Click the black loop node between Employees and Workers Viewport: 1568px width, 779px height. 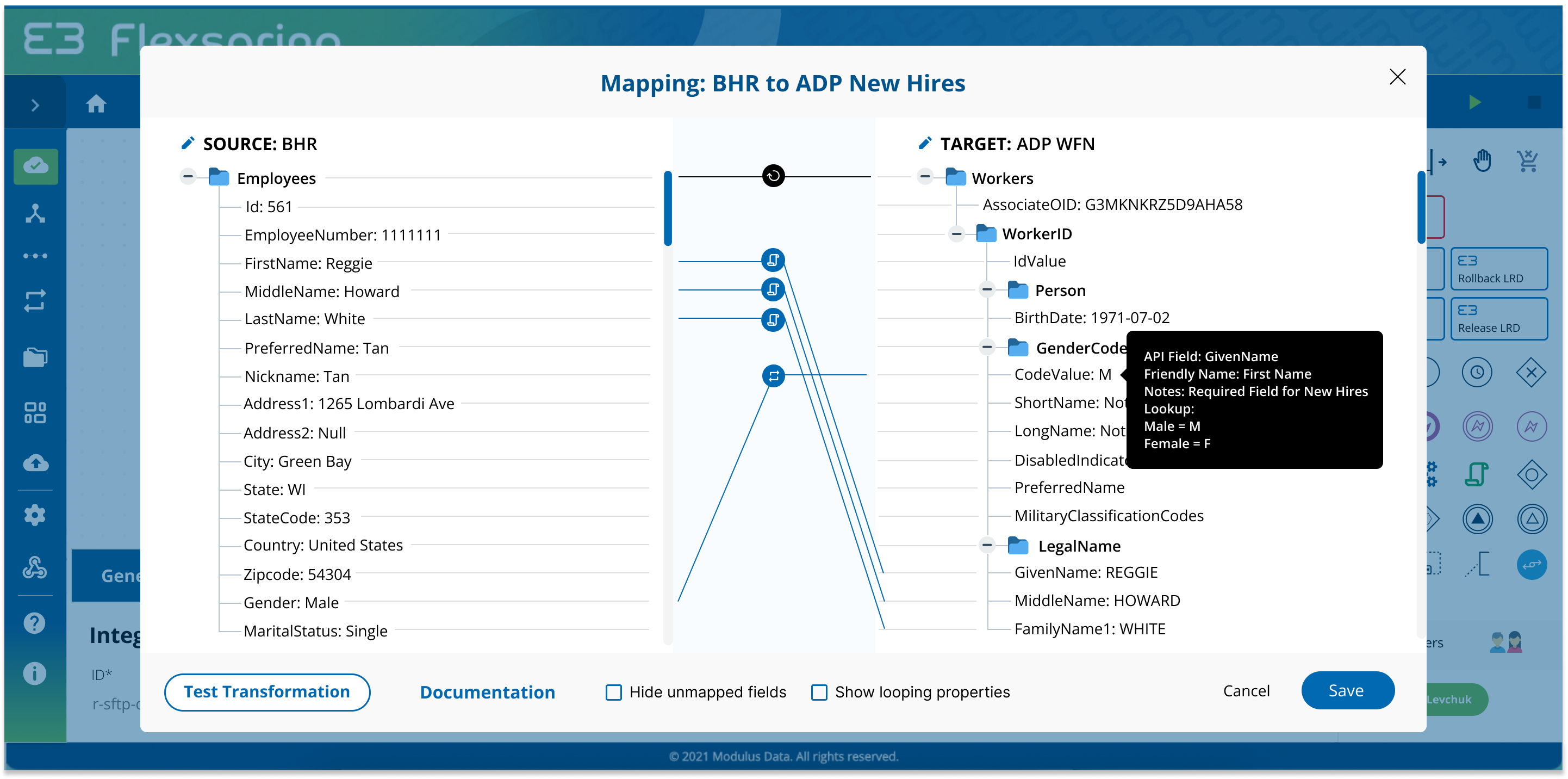pos(774,176)
